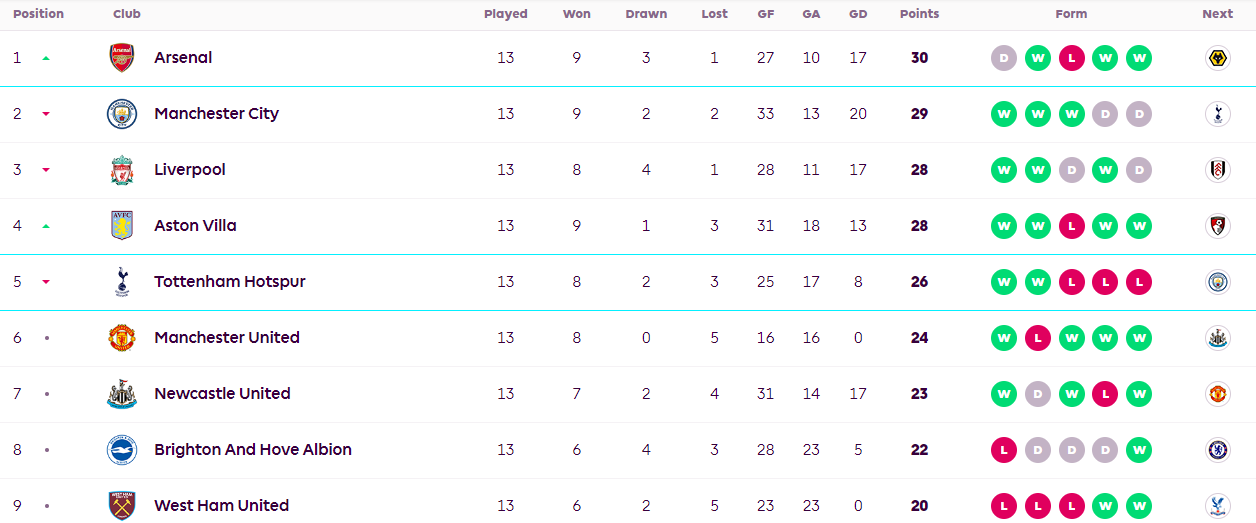Viewport: 1256px width, 523px height.
Task: Click the Aston Villa club badge
Action: (x=121, y=226)
